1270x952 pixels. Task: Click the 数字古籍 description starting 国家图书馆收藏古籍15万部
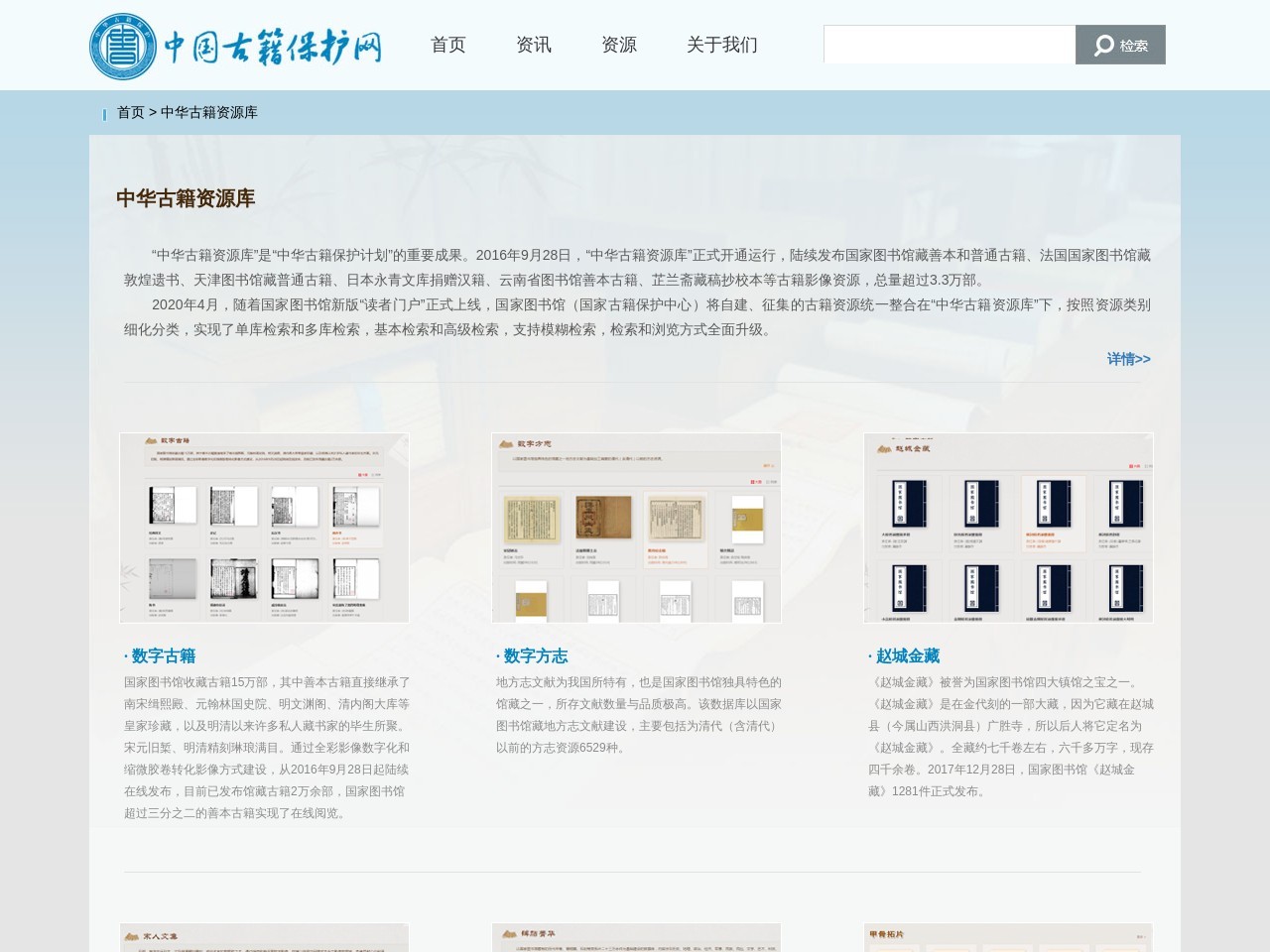[x=267, y=748]
